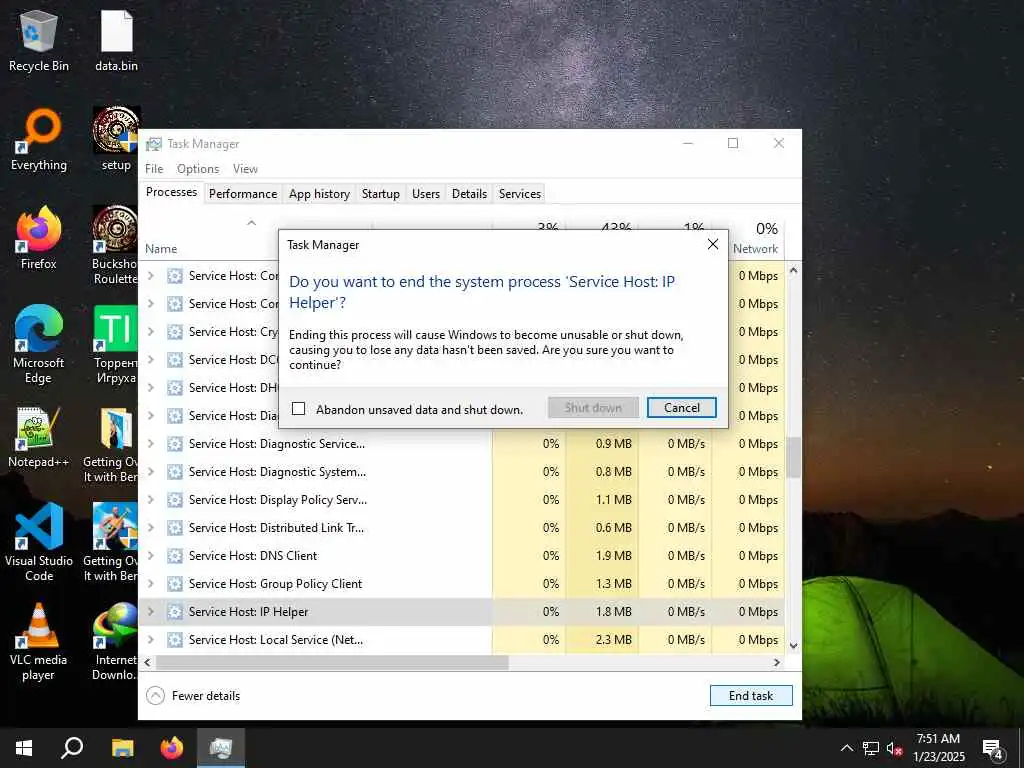
Task: Expand Service Host: Diagnostic Service... row
Action: click(x=151, y=443)
